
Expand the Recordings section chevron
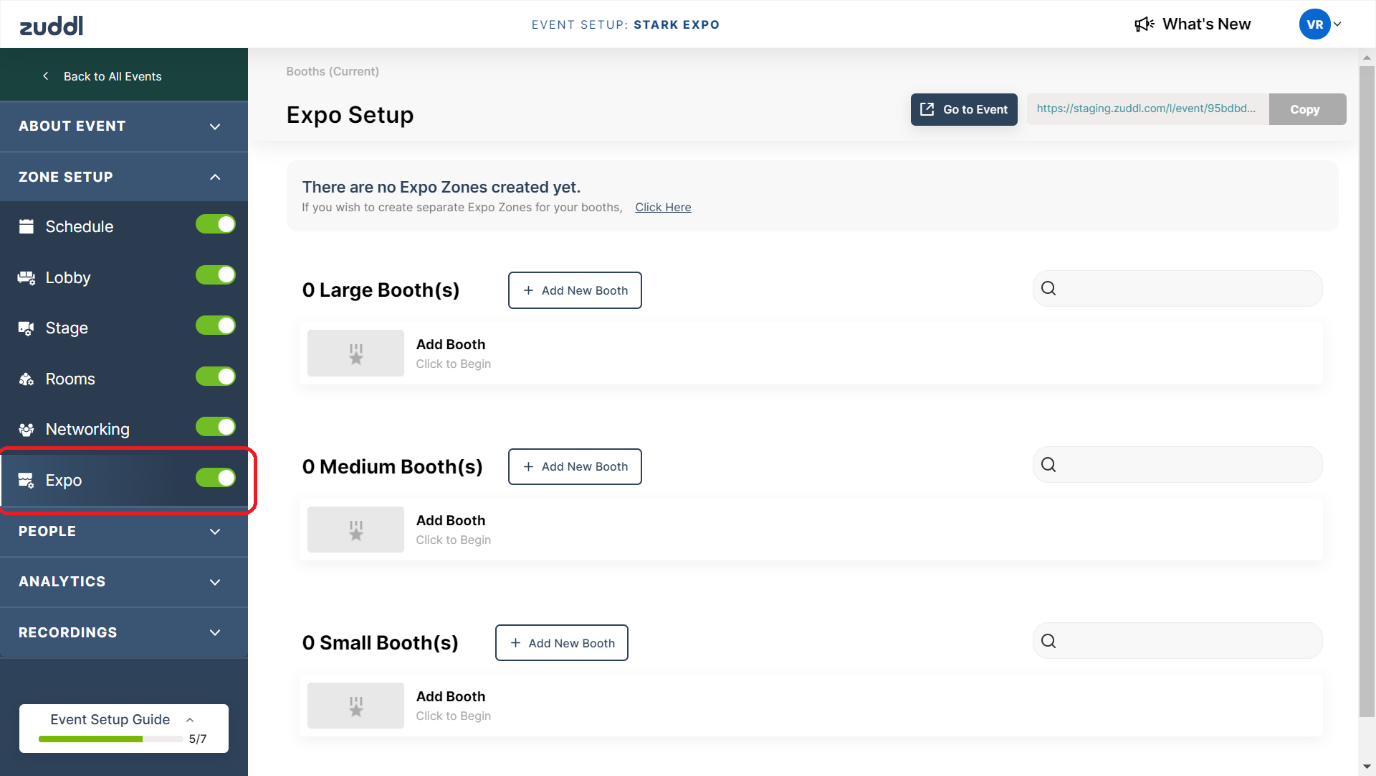tap(215, 632)
